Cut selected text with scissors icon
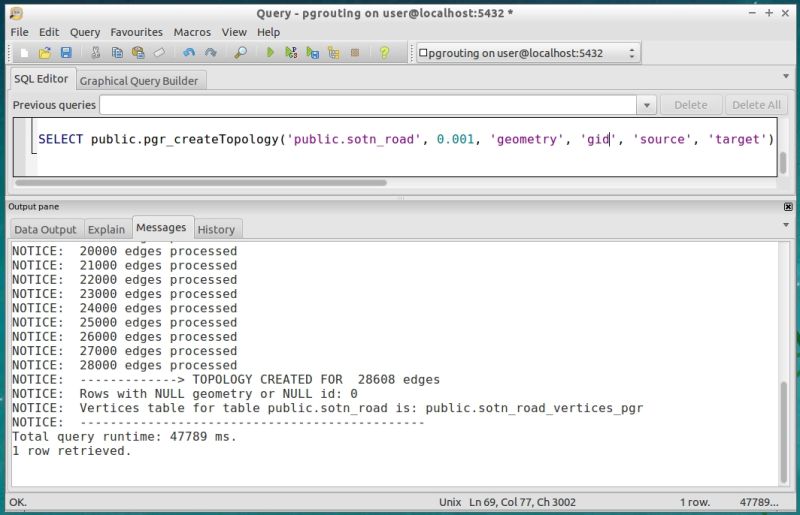 [95, 53]
